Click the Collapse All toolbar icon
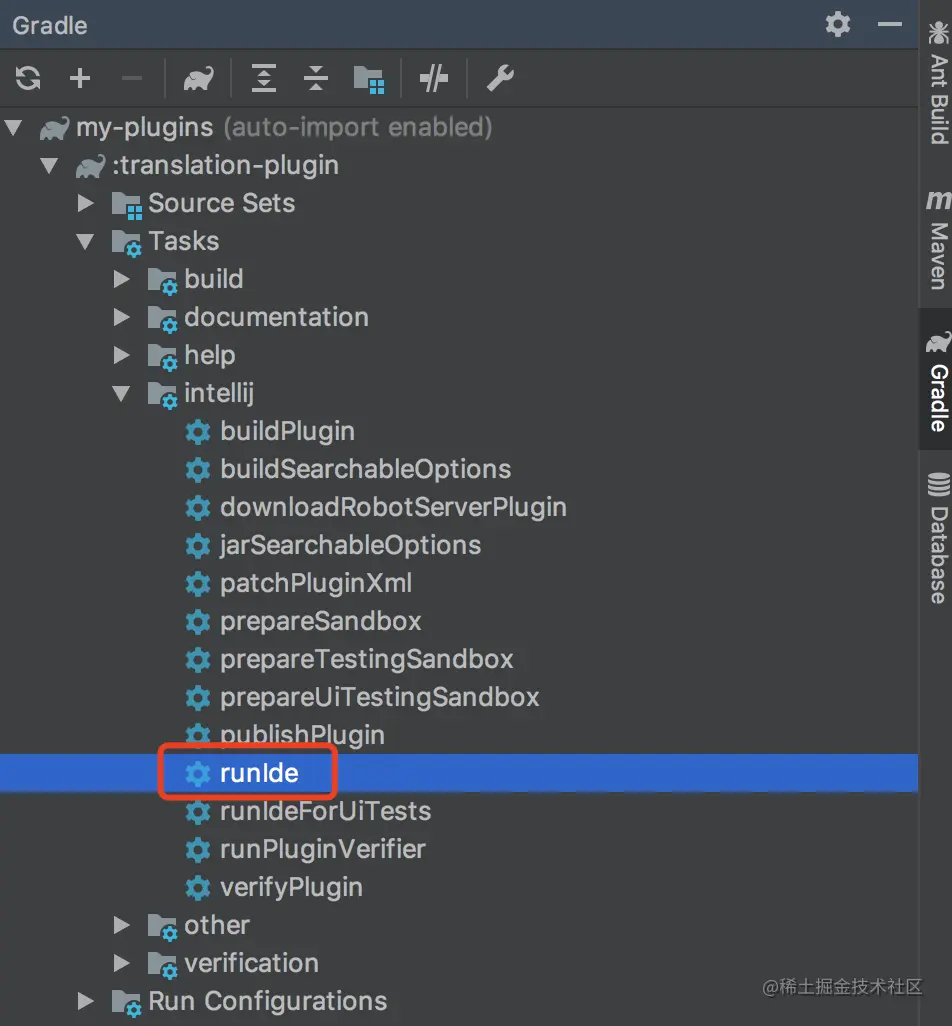Screen dimensions: 952x1026 316,79
